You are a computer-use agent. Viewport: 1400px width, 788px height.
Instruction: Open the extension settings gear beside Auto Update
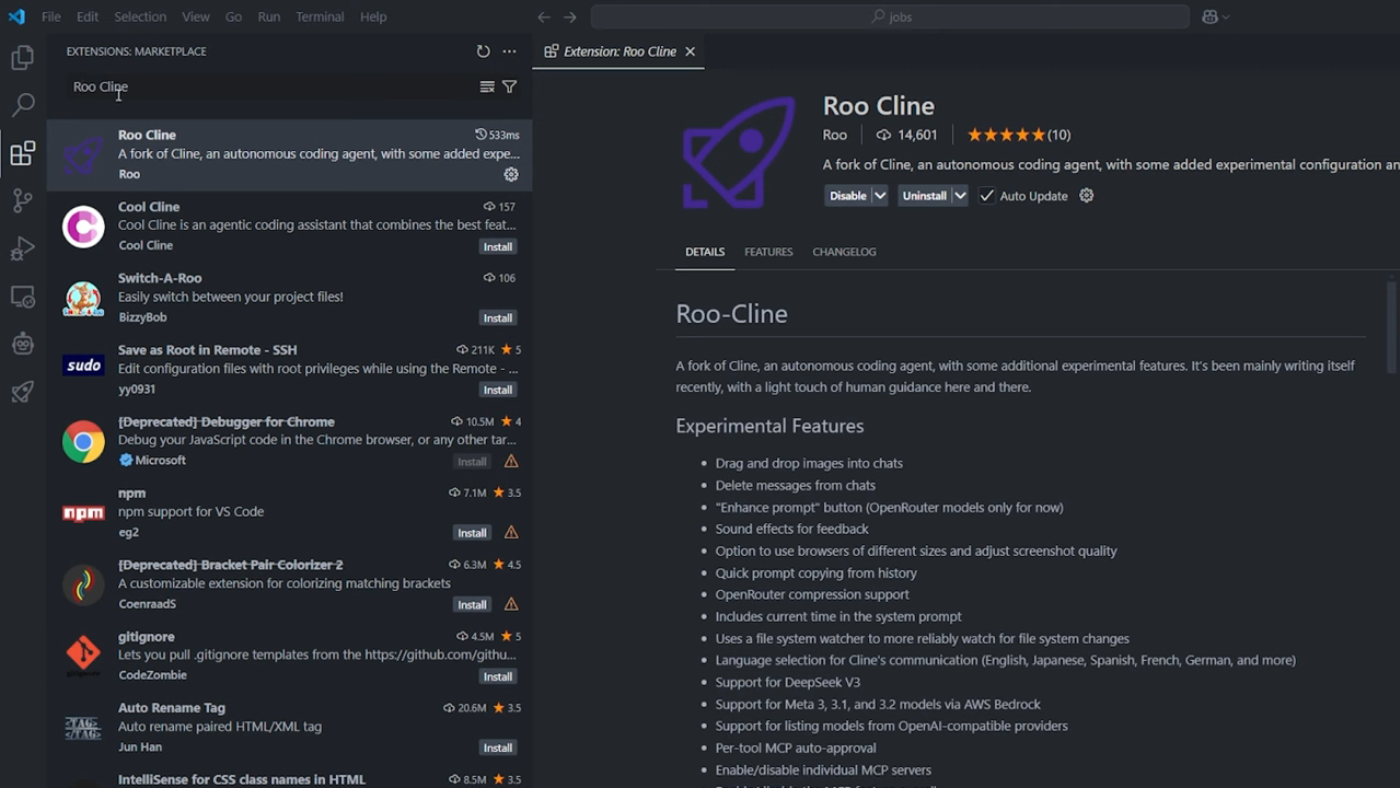point(1086,196)
